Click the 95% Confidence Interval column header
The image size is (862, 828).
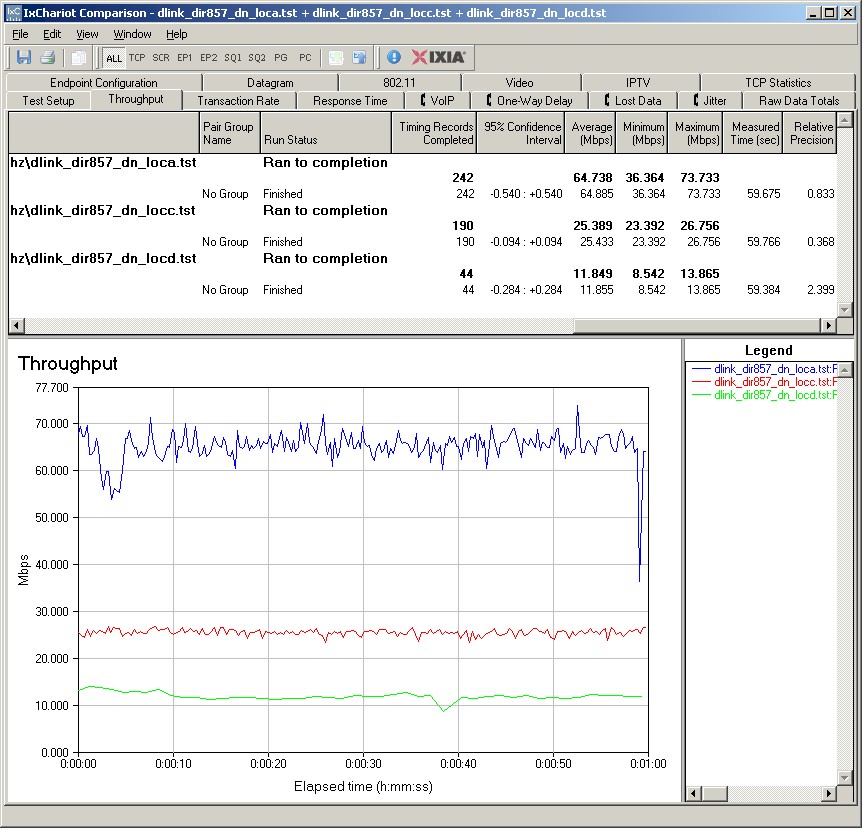point(521,133)
